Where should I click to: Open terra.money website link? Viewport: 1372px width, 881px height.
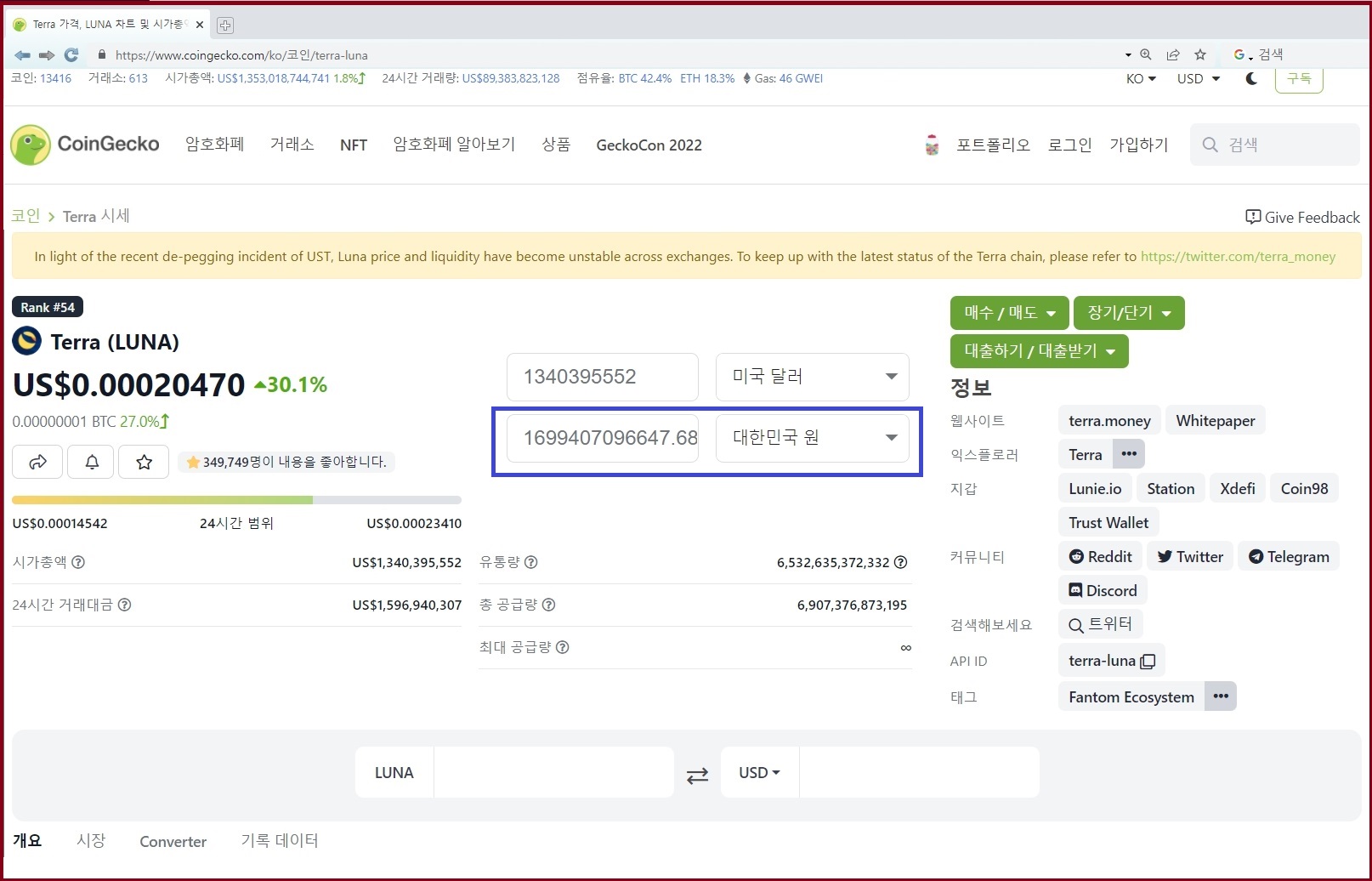(x=1109, y=421)
